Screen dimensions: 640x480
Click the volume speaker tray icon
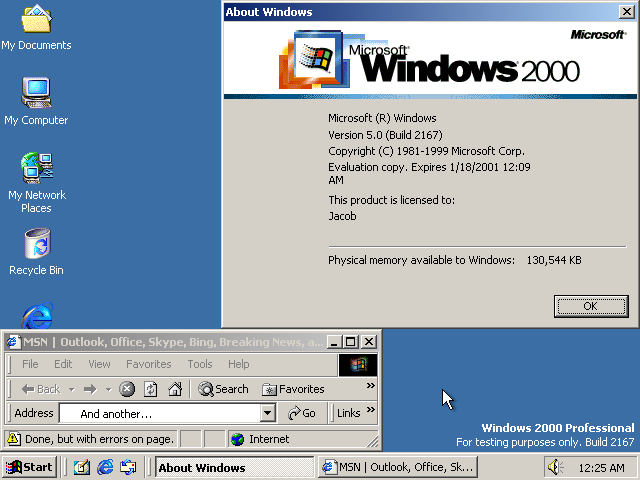pyautogui.click(x=555, y=467)
